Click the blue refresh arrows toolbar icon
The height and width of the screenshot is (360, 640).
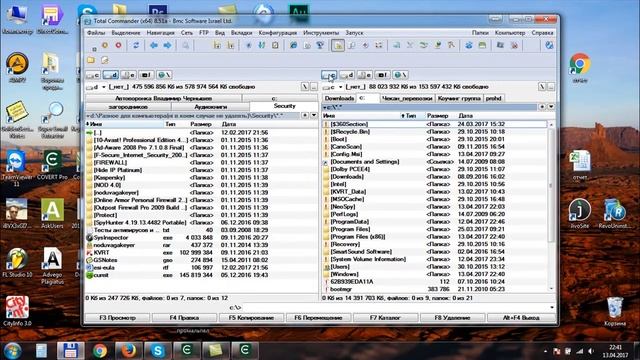pos(136,45)
